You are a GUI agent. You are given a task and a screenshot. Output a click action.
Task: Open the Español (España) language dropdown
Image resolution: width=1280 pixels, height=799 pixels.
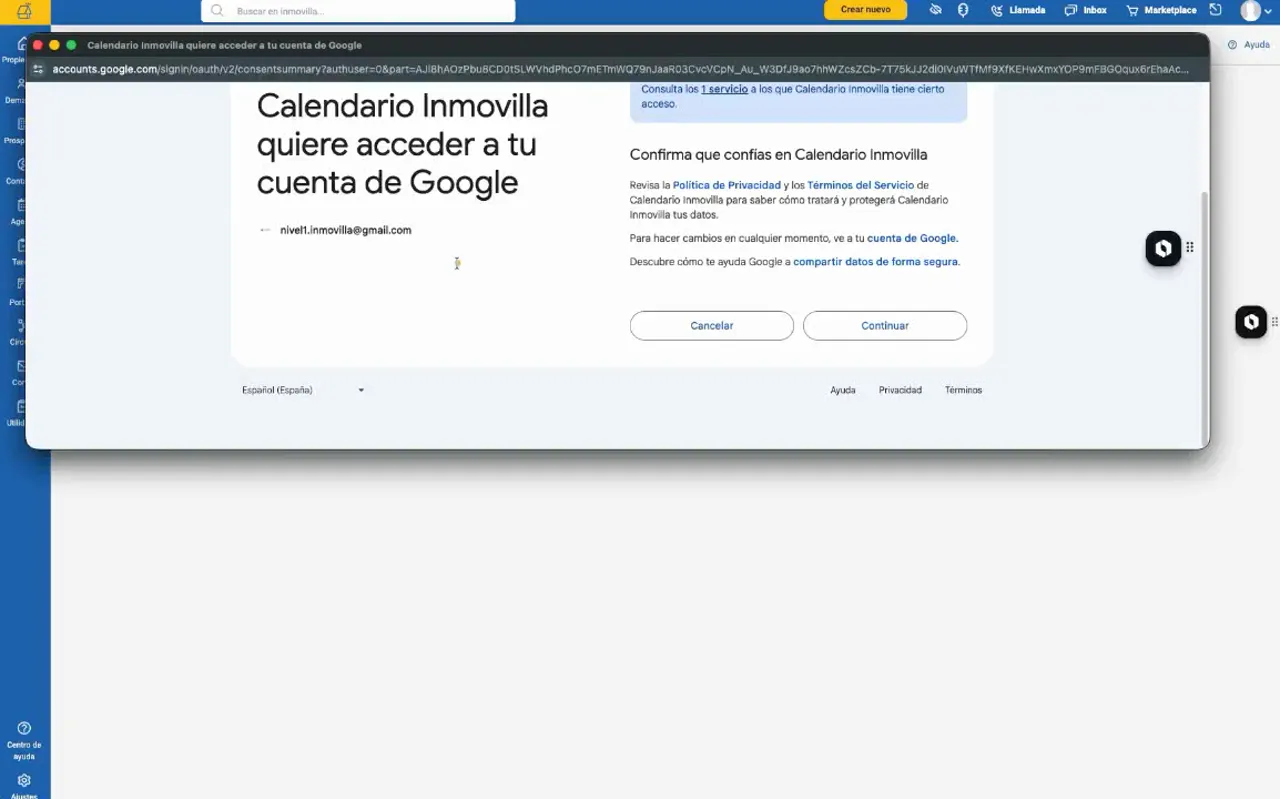[303, 390]
